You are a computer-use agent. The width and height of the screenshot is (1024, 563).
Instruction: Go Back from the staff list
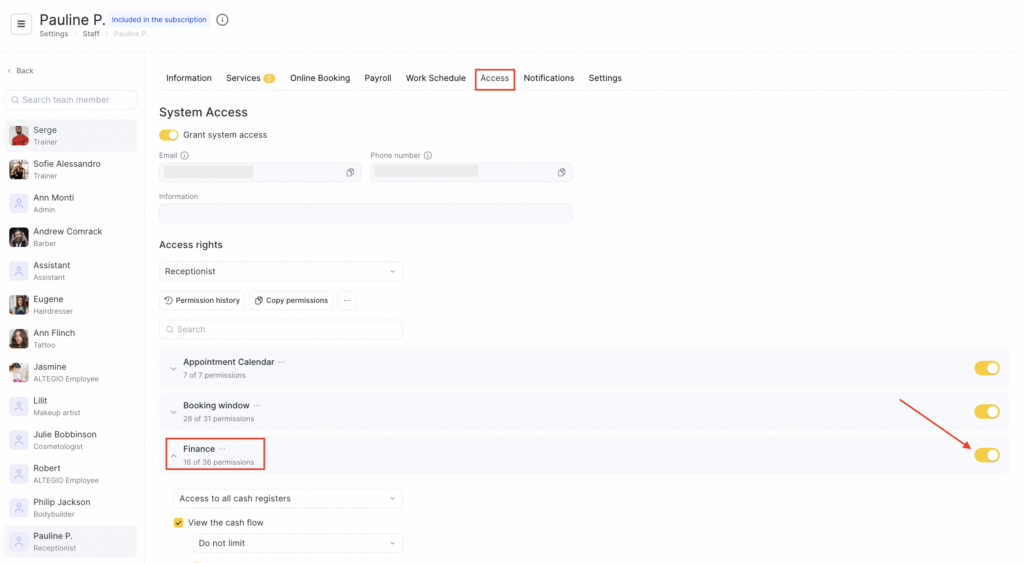pos(21,71)
